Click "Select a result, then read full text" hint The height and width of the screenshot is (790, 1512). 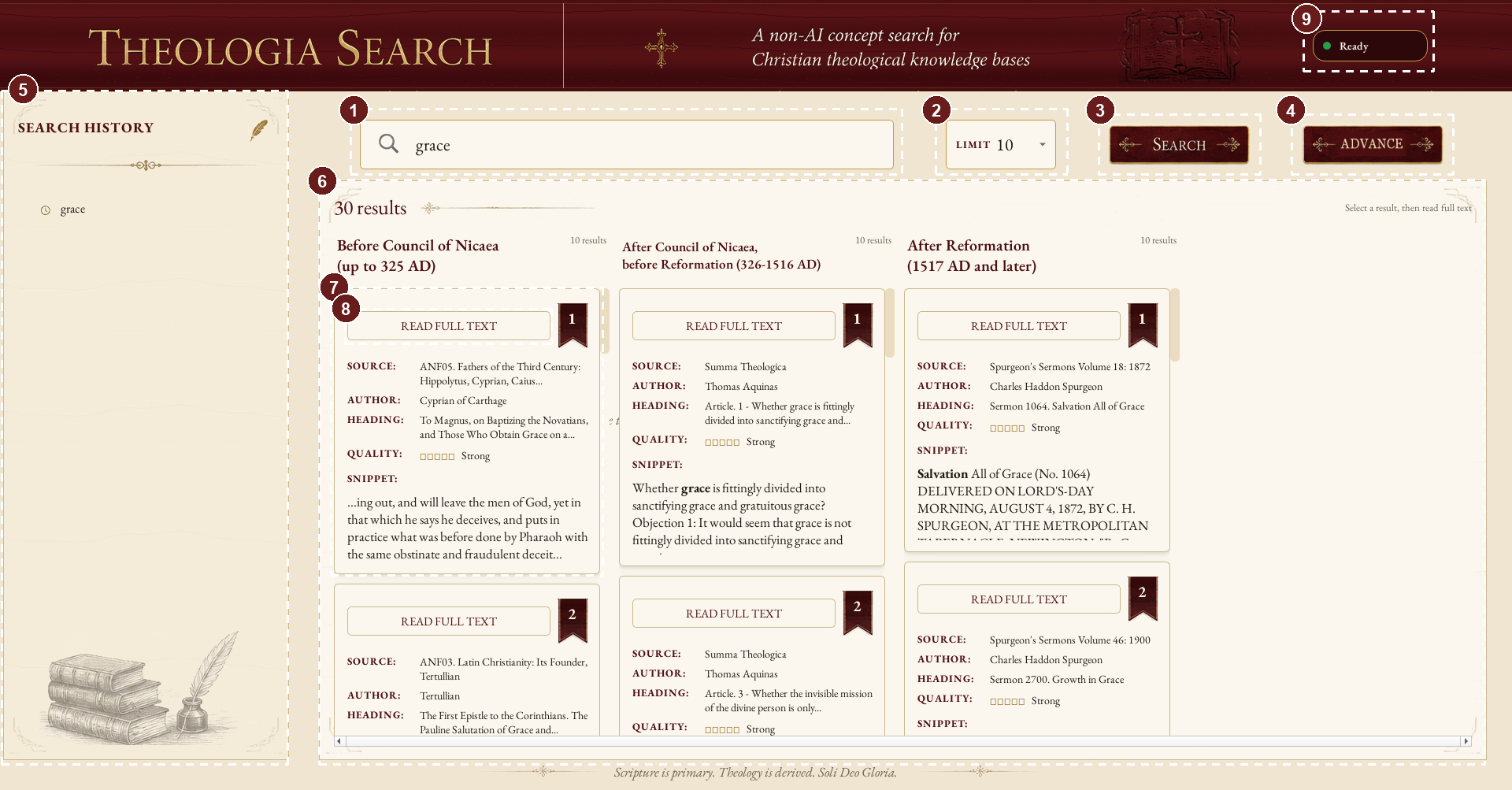[x=1408, y=208]
